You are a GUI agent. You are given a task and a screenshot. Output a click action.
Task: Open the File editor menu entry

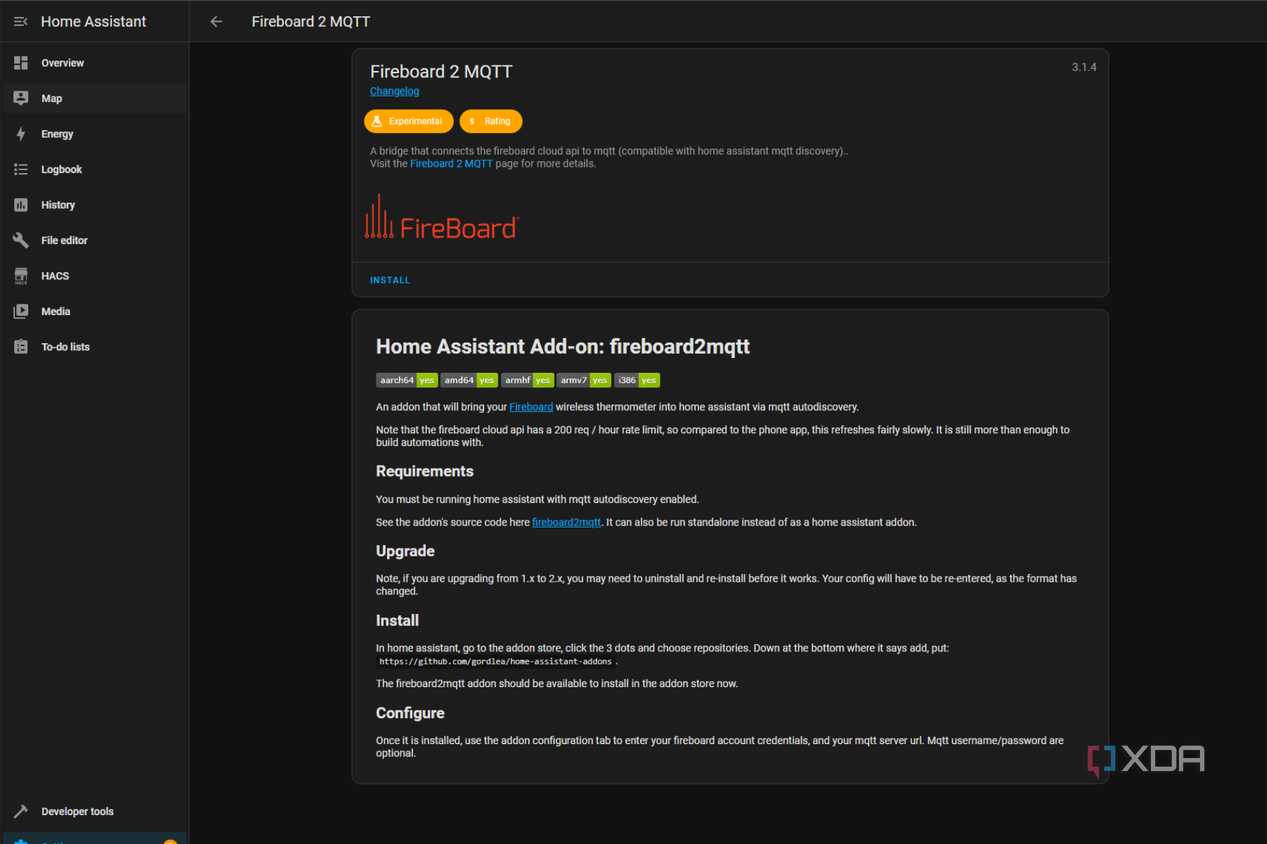click(x=94, y=240)
